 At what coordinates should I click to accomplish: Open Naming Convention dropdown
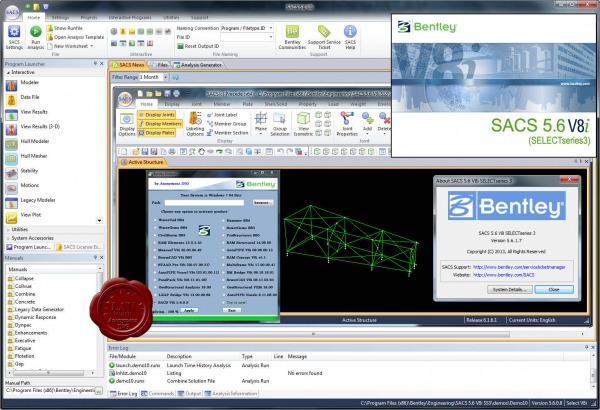pos(271,28)
